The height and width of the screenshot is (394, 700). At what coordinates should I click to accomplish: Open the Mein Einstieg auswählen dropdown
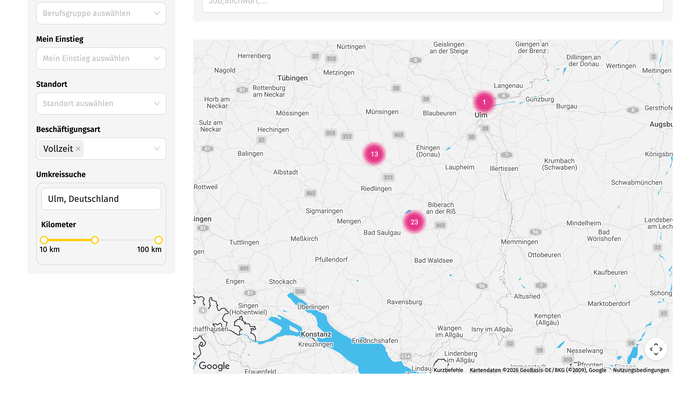[x=101, y=58]
